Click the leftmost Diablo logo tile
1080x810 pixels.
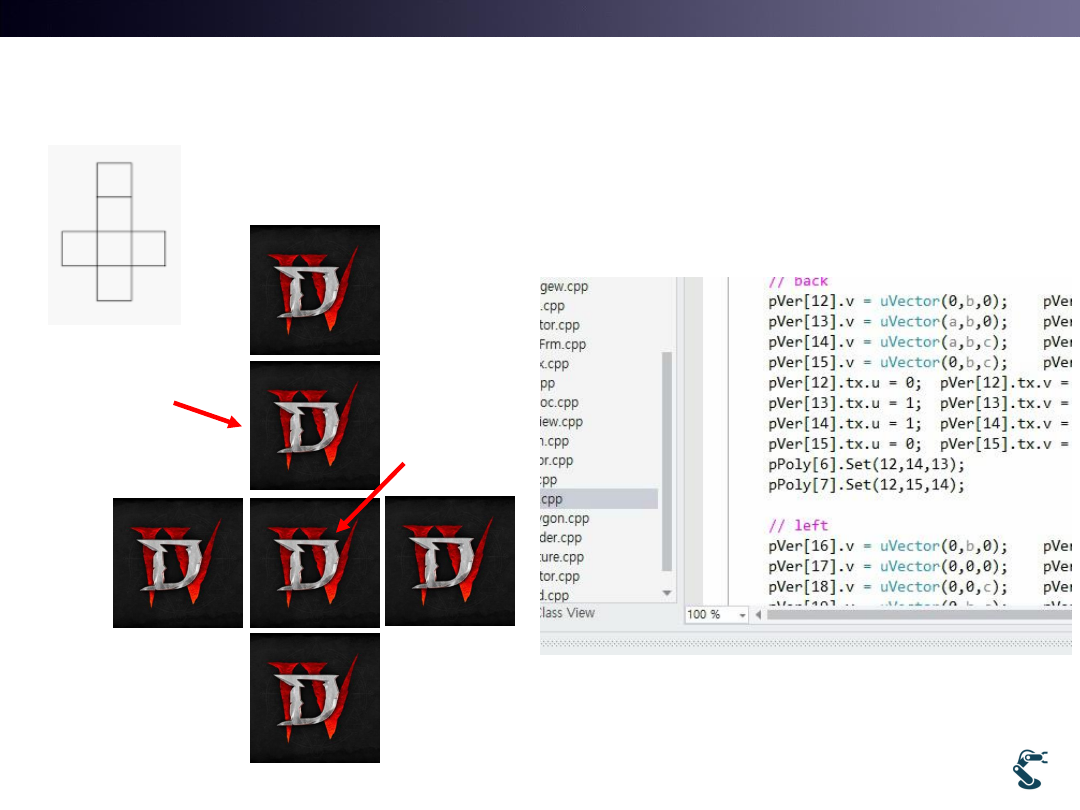tap(178, 563)
